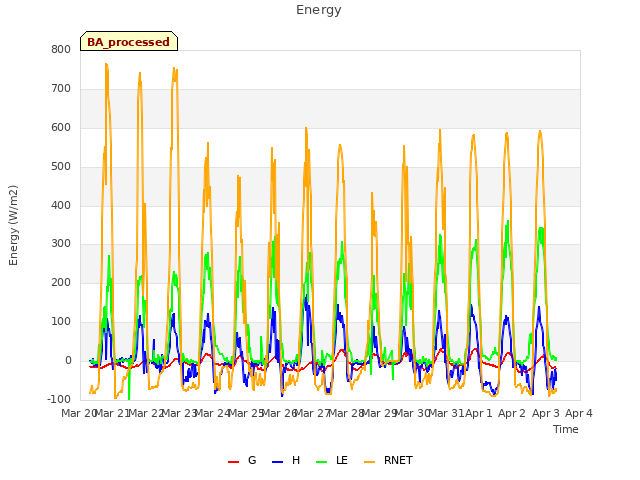
Task: Click the Apr 3 date tick label
Action: coord(546,413)
